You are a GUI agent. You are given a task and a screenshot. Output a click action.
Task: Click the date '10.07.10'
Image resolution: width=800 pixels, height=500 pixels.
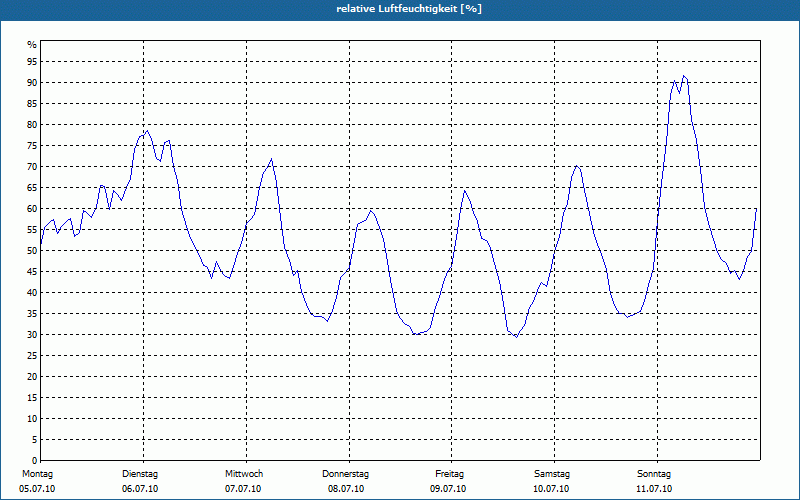[x=551, y=489]
